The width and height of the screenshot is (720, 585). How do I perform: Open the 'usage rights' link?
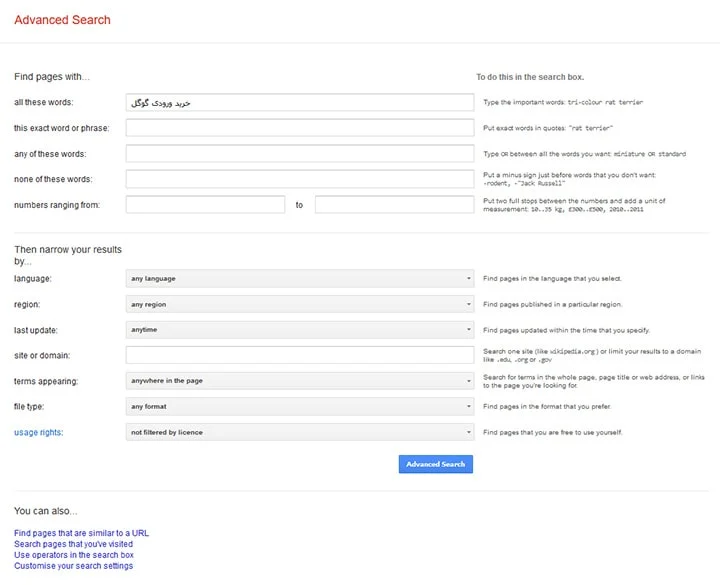coord(39,433)
